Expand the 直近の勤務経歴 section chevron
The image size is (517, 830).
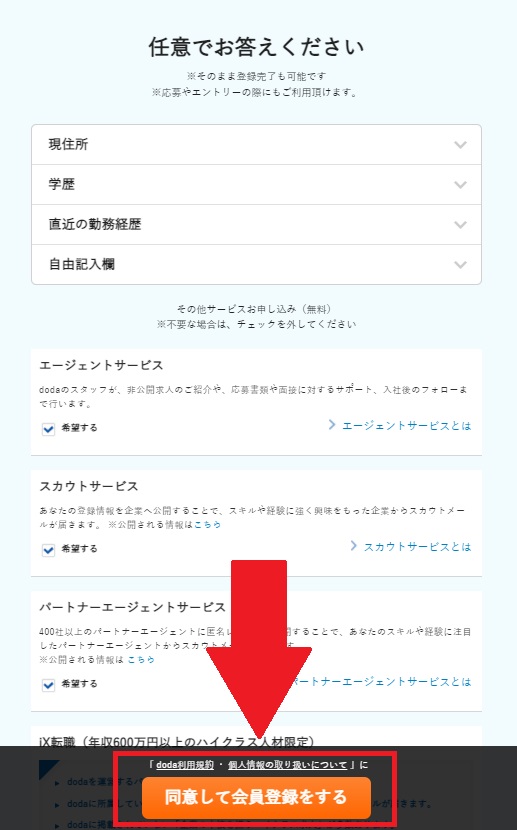460,224
